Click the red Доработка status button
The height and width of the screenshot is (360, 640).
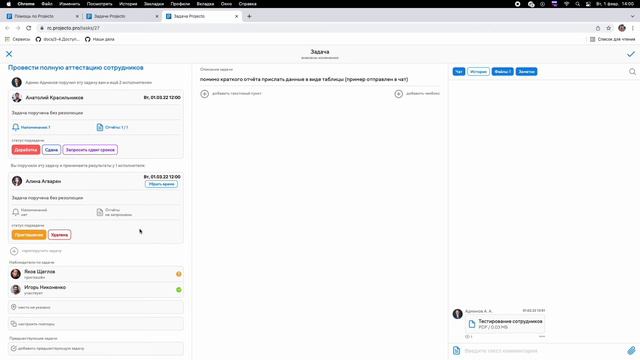(x=26, y=150)
